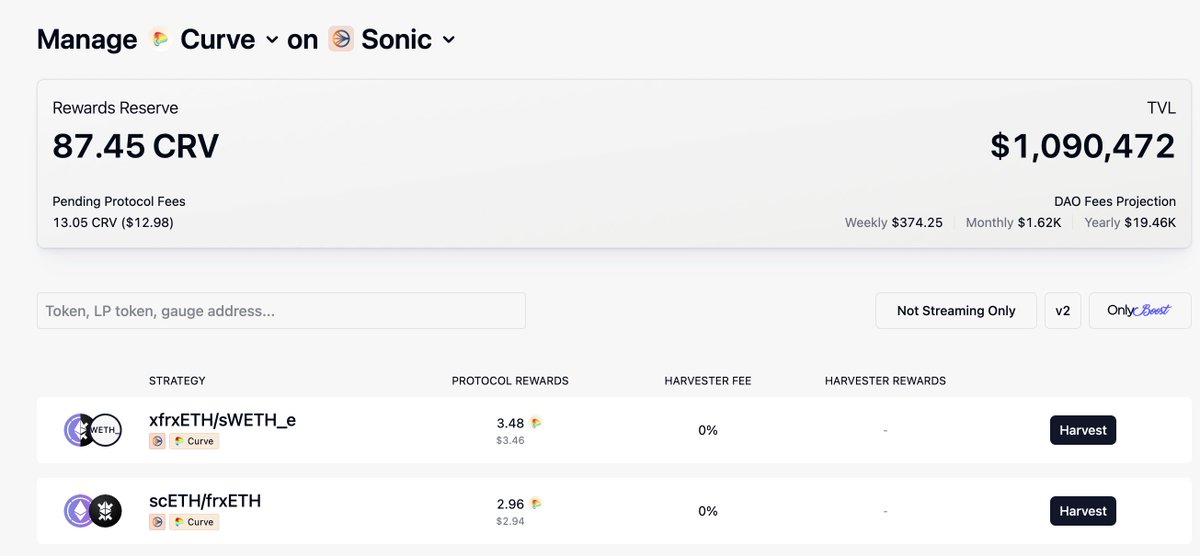The height and width of the screenshot is (556, 1200).
Task: Click the scETH/frxETH token pair icon
Action: pyautogui.click(x=93, y=511)
